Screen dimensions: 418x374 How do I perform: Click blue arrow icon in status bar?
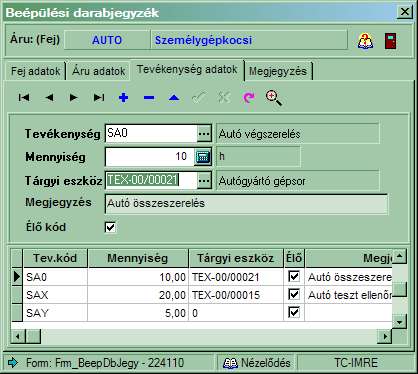(x=13, y=362)
